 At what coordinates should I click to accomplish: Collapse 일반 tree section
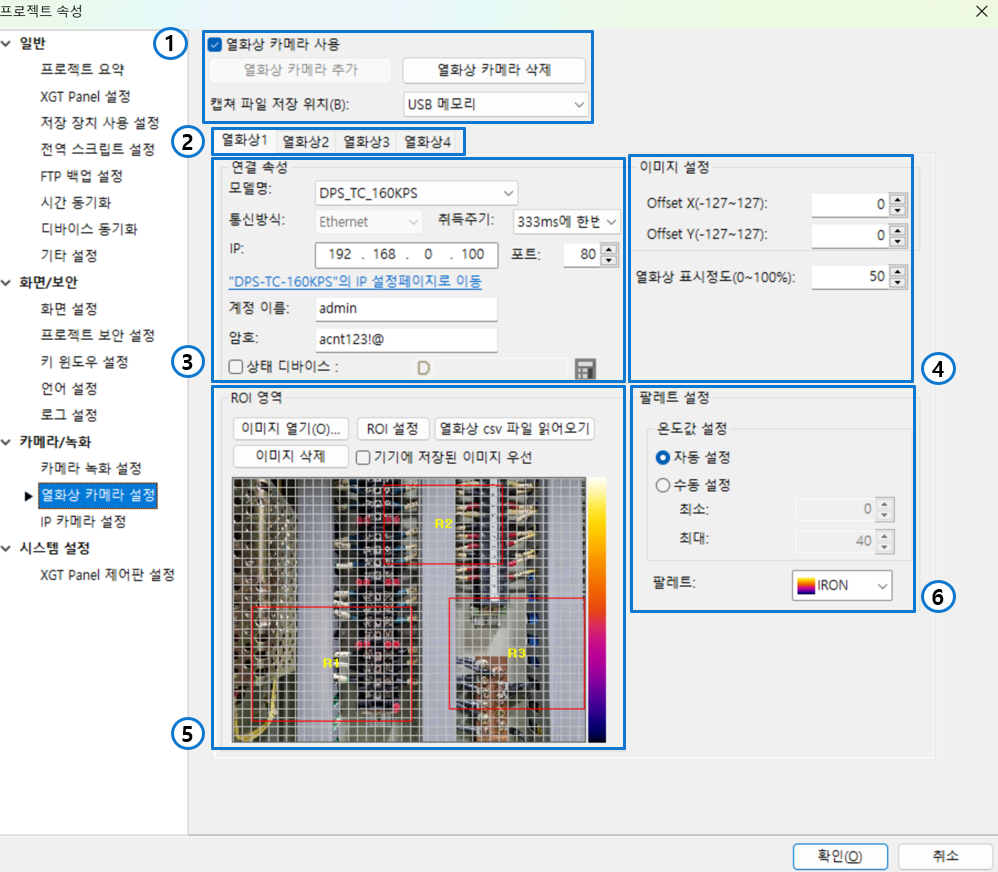coord(6,44)
